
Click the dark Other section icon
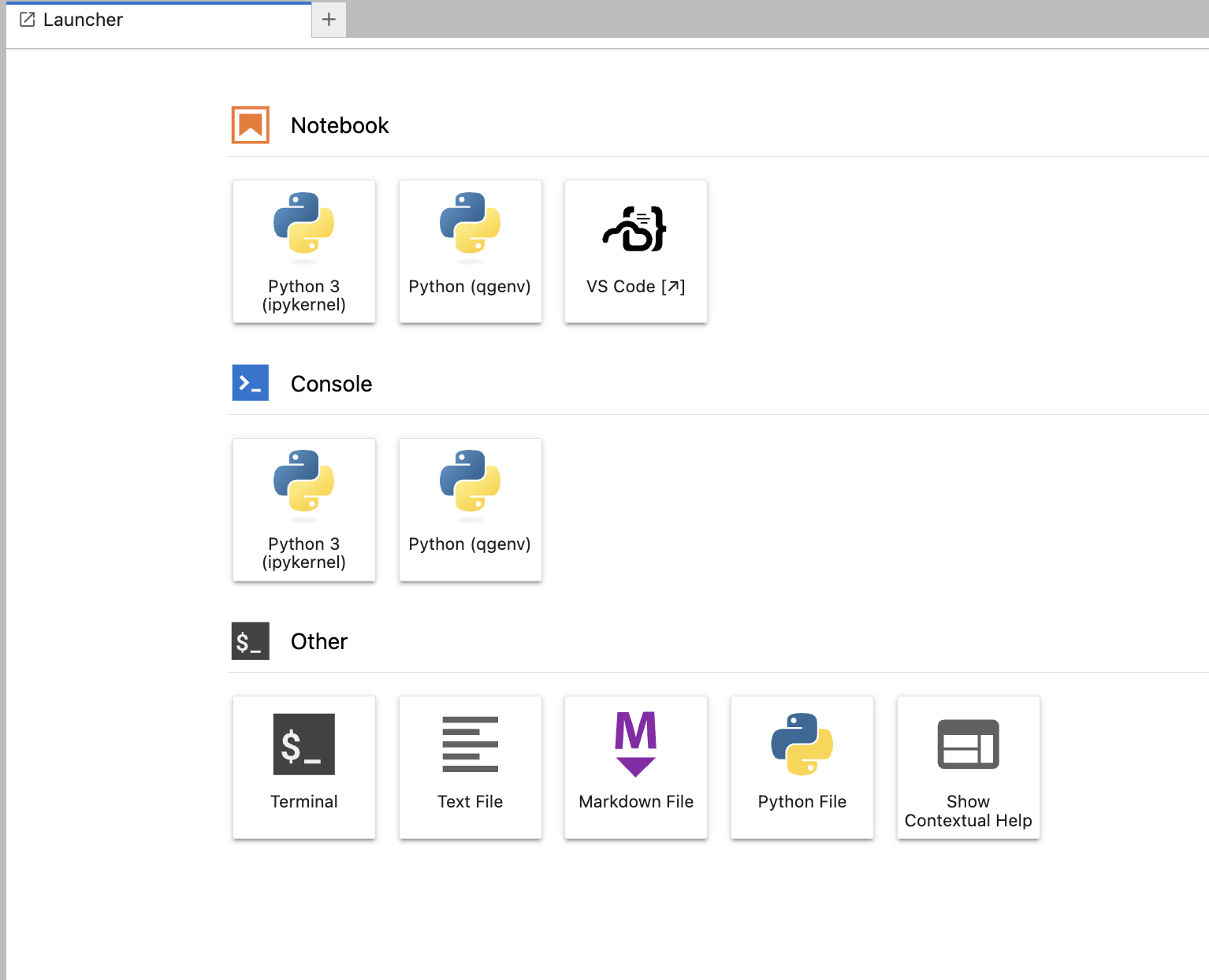pyautogui.click(x=251, y=641)
